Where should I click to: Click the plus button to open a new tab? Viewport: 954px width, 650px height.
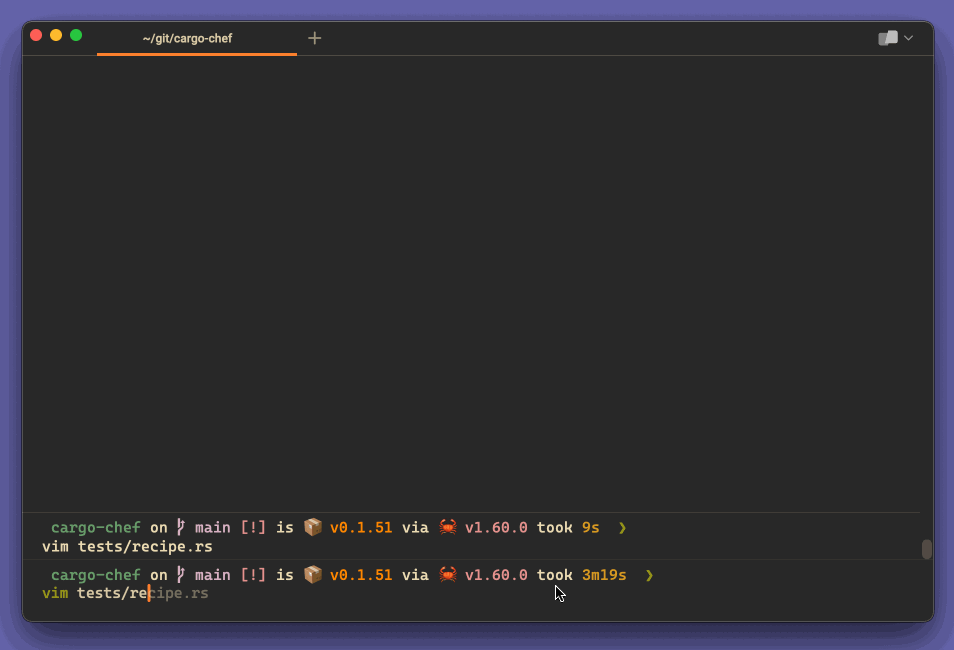(314, 37)
